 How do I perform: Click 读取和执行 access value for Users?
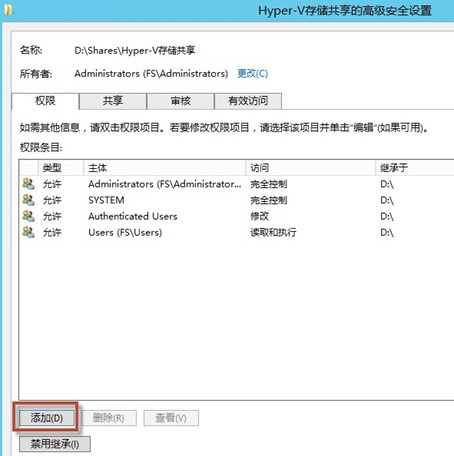273,232
